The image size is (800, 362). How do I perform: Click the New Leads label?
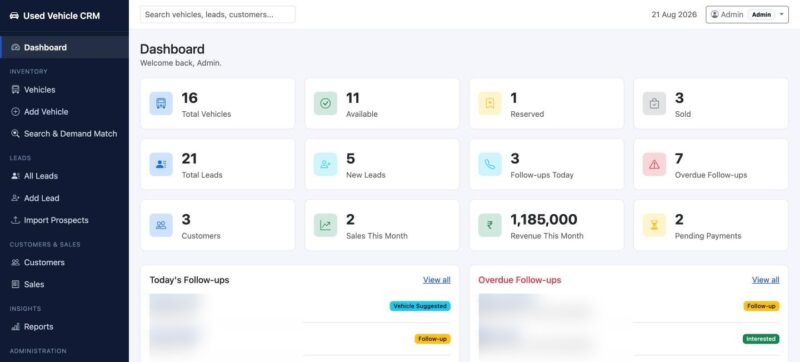[x=366, y=175]
